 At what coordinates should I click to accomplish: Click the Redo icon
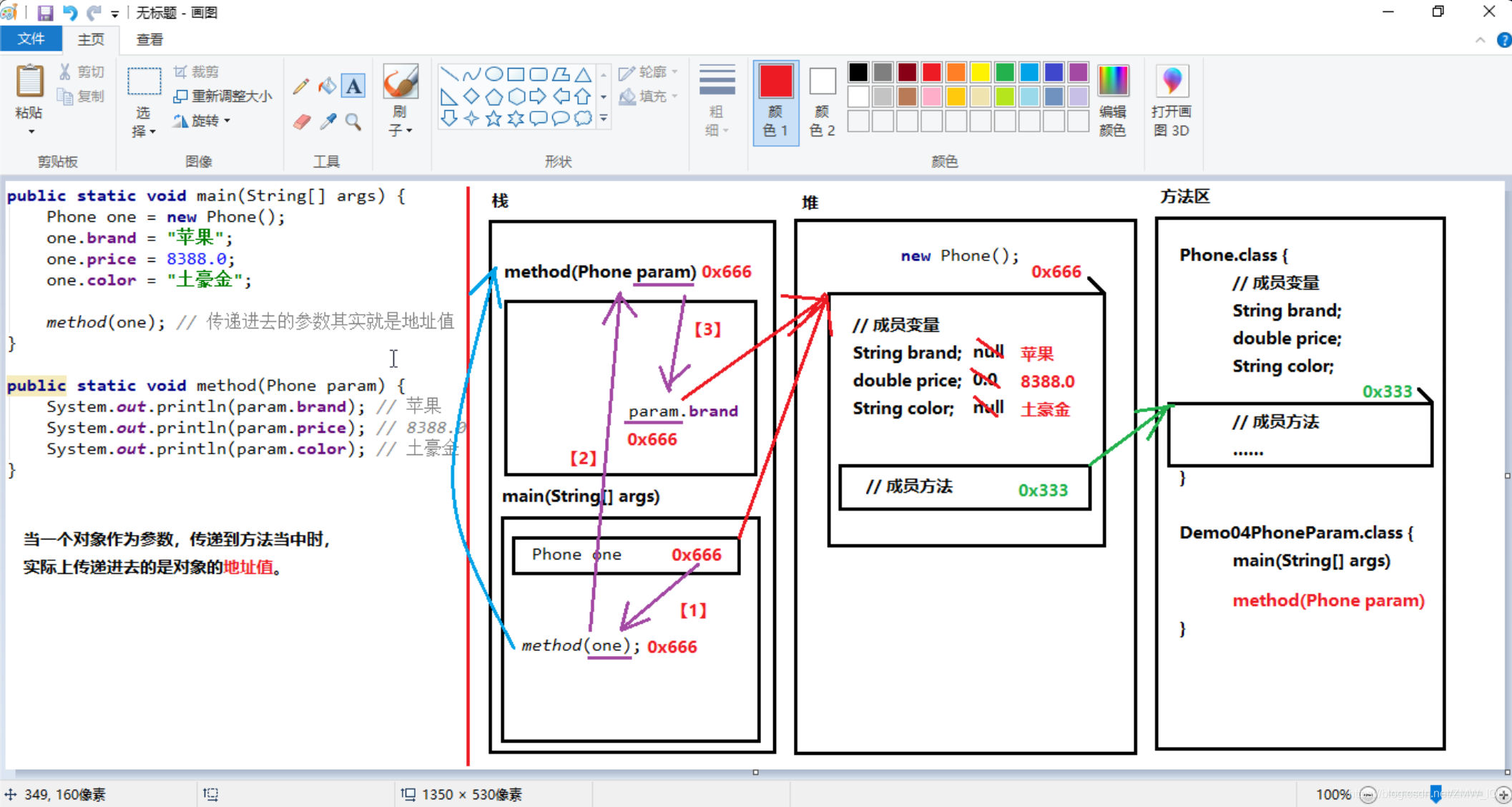click(94, 12)
